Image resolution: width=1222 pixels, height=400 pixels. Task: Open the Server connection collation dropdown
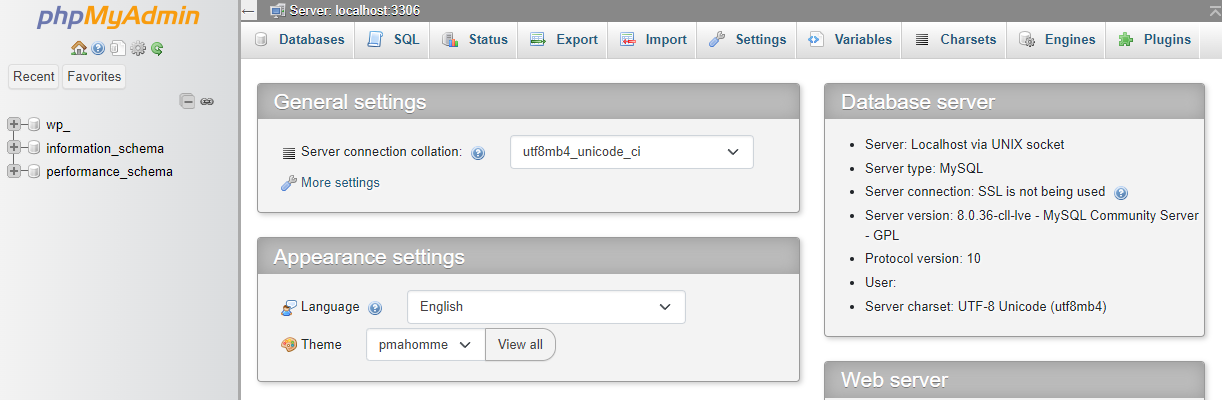pos(631,152)
